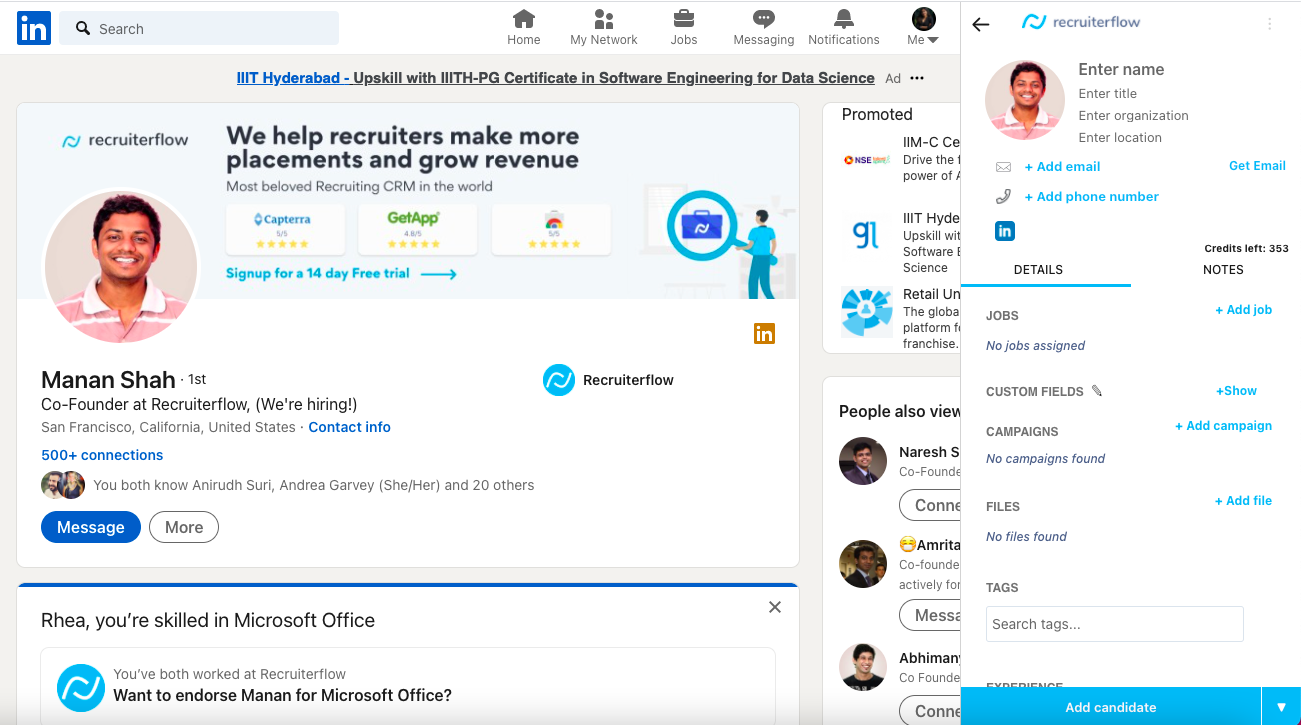This screenshot has height=725, width=1301.
Task: Open 500+ connections link
Action: pyautogui.click(x=102, y=455)
